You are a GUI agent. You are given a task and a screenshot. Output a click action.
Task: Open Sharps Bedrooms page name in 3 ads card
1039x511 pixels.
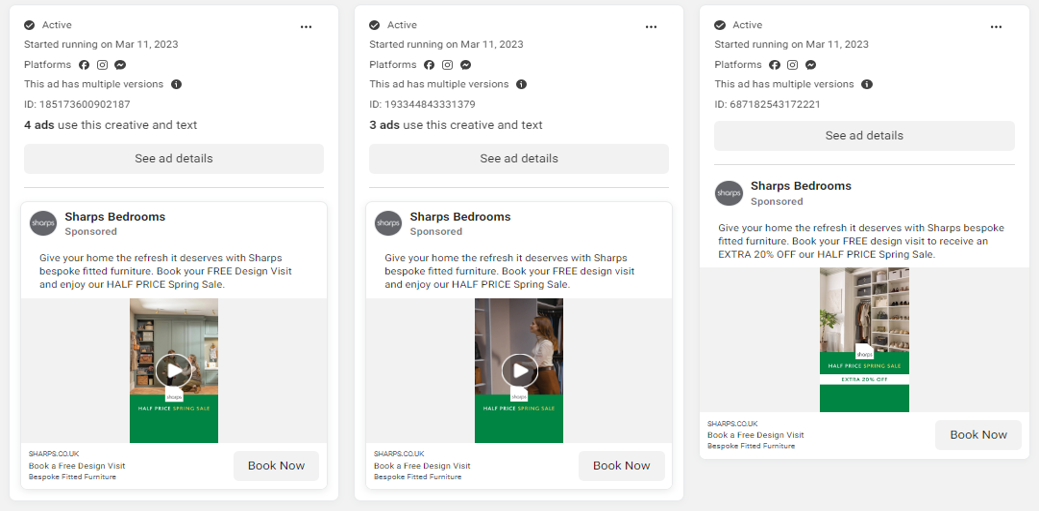point(461,217)
